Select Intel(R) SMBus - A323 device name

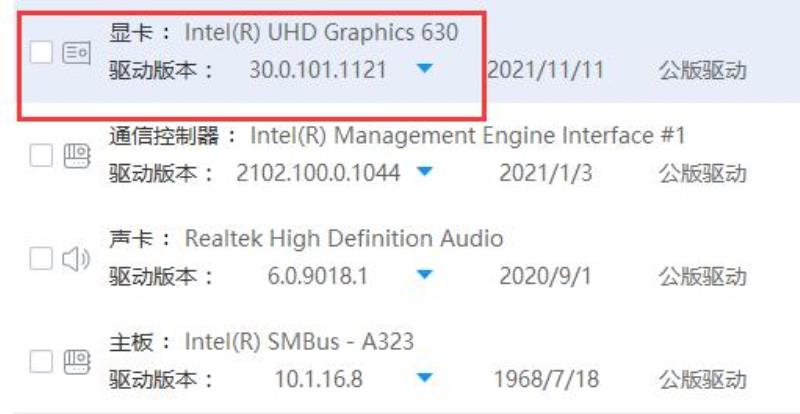point(299,342)
